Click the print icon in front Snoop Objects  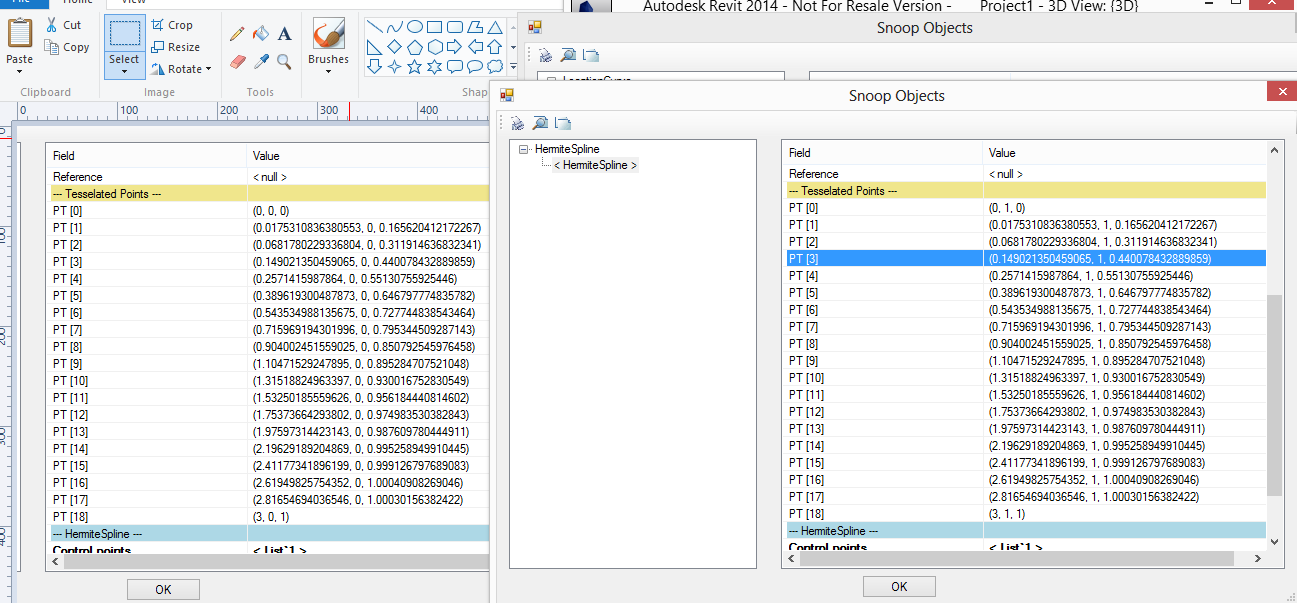point(517,124)
